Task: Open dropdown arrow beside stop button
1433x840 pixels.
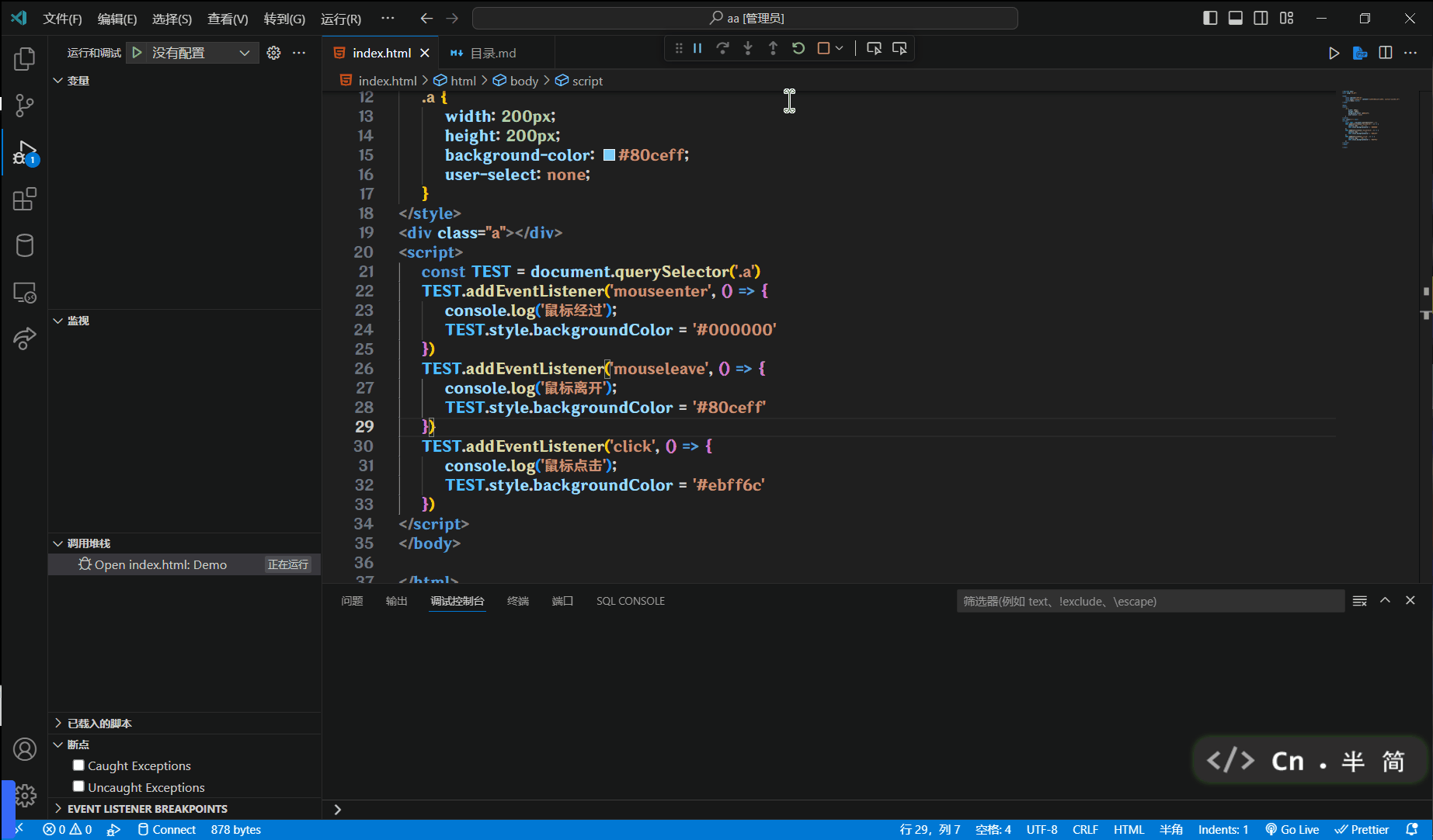Action: (x=839, y=48)
